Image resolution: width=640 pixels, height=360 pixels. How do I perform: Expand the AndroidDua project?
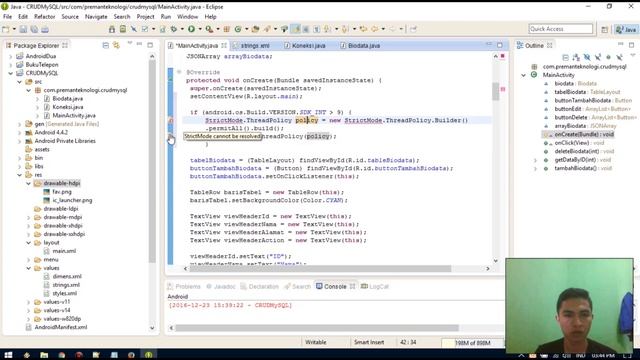[x=11, y=56]
